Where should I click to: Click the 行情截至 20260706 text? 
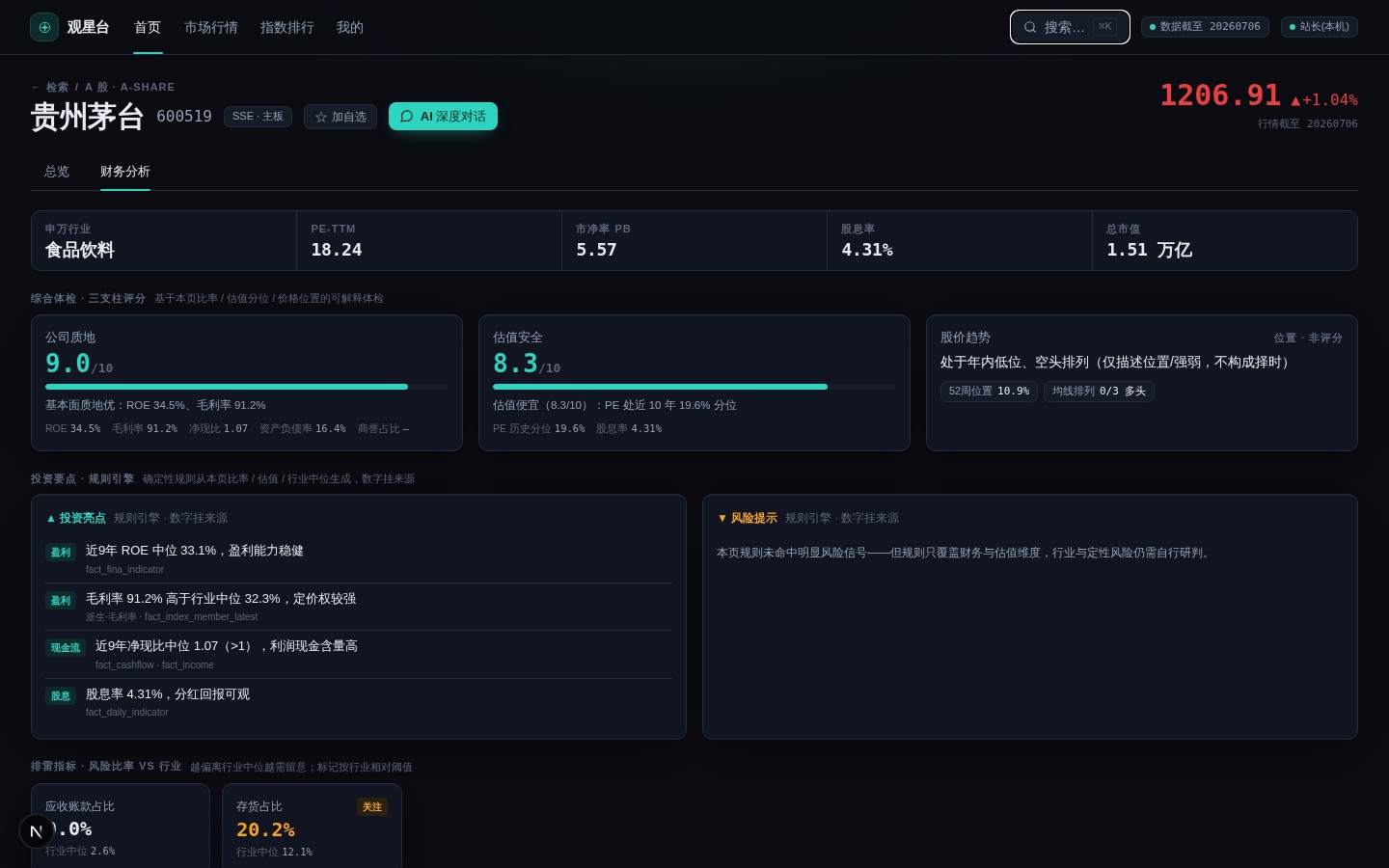(1307, 124)
